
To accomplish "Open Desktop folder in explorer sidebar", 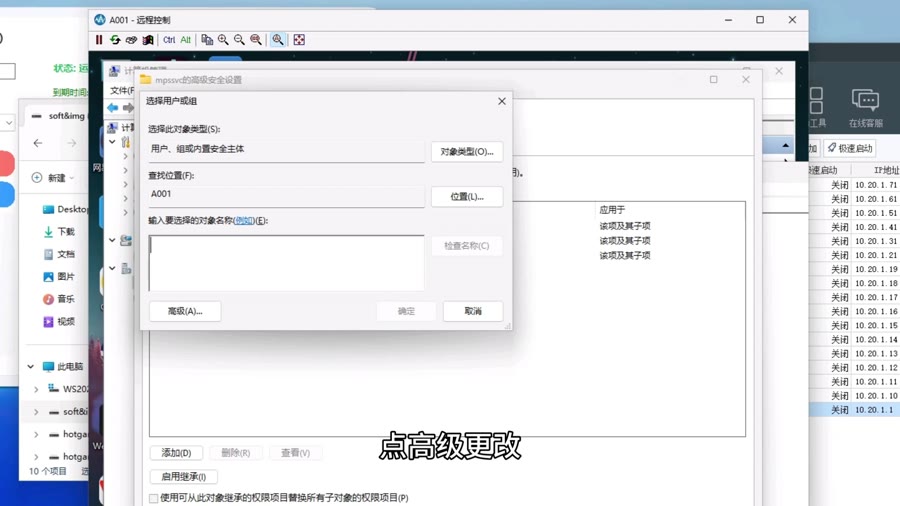I will click(65, 209).
